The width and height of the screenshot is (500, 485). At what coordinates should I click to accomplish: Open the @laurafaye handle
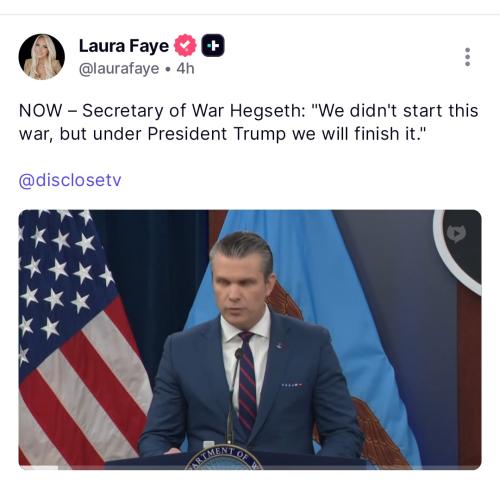coord(119,69)
